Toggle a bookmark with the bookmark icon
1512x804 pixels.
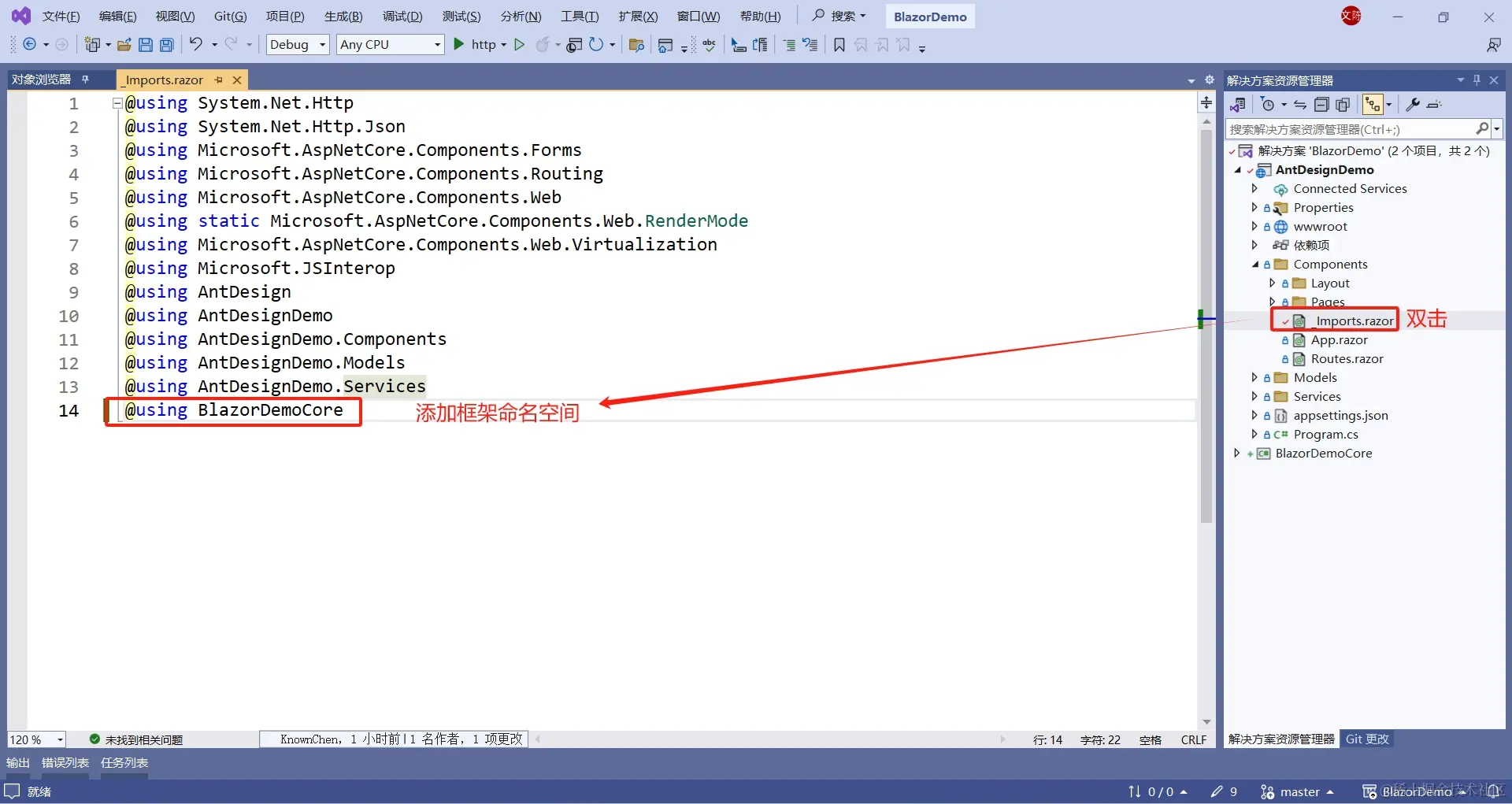click(839, 45)
